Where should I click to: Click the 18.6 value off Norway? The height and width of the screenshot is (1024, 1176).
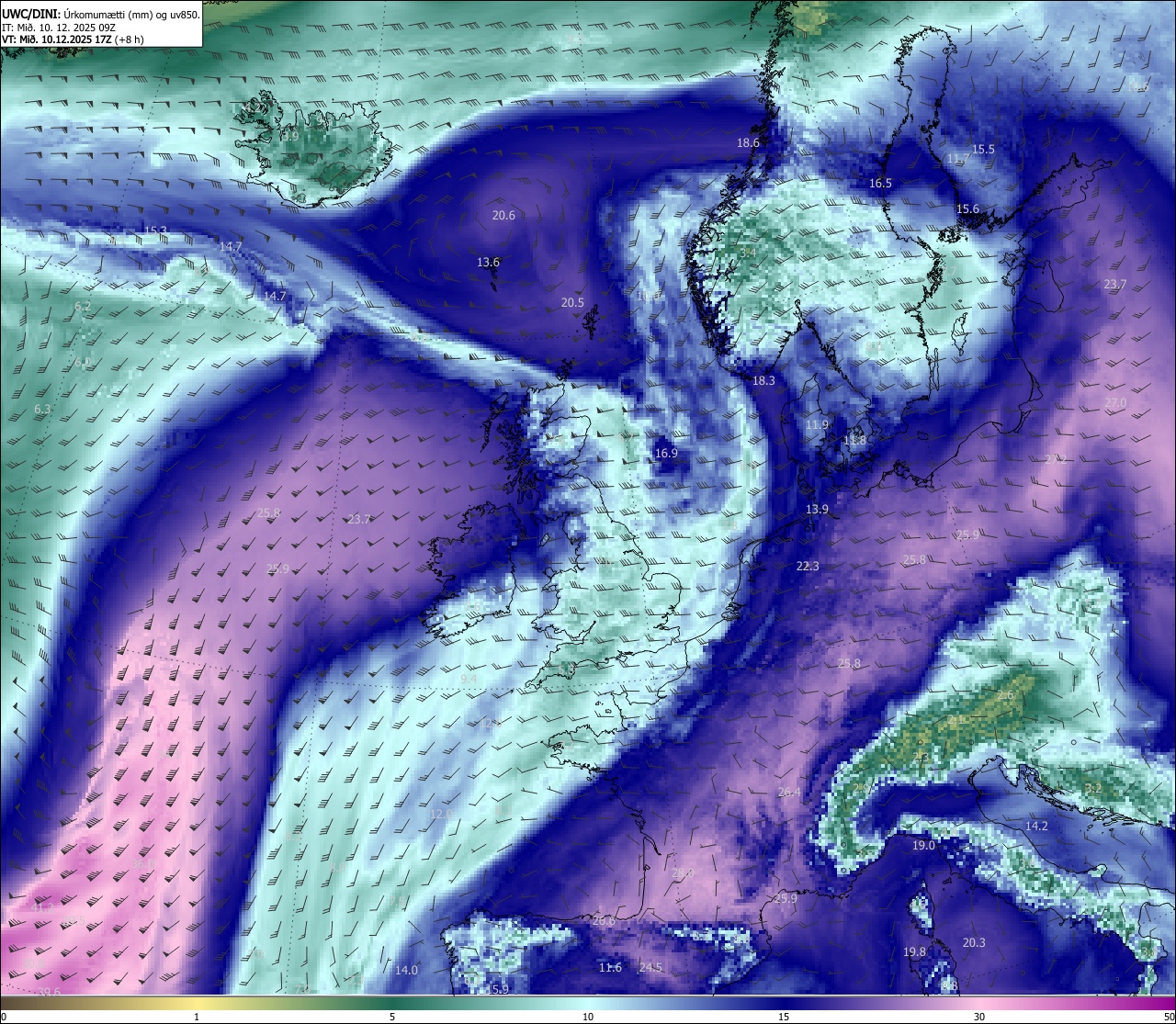coord(748,143)
